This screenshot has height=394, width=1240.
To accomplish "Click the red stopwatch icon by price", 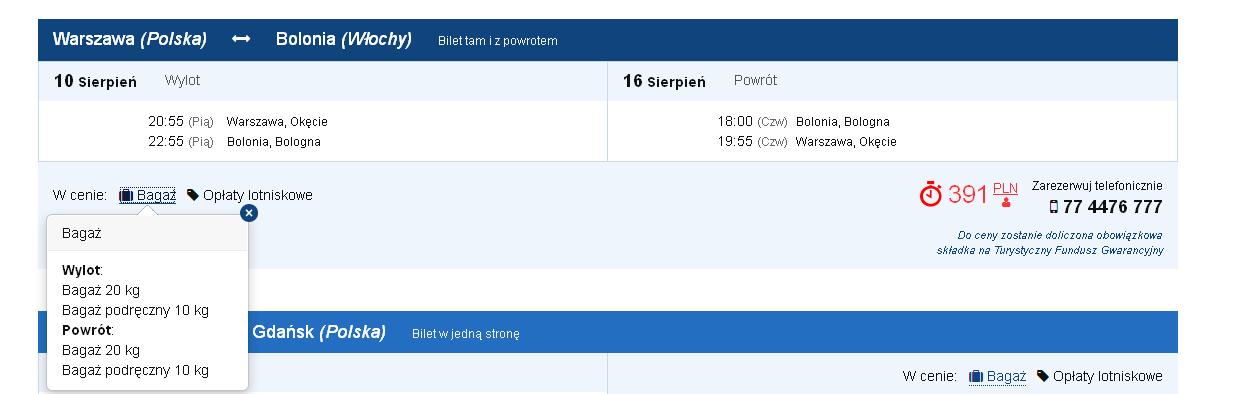I will click(931, 194).
